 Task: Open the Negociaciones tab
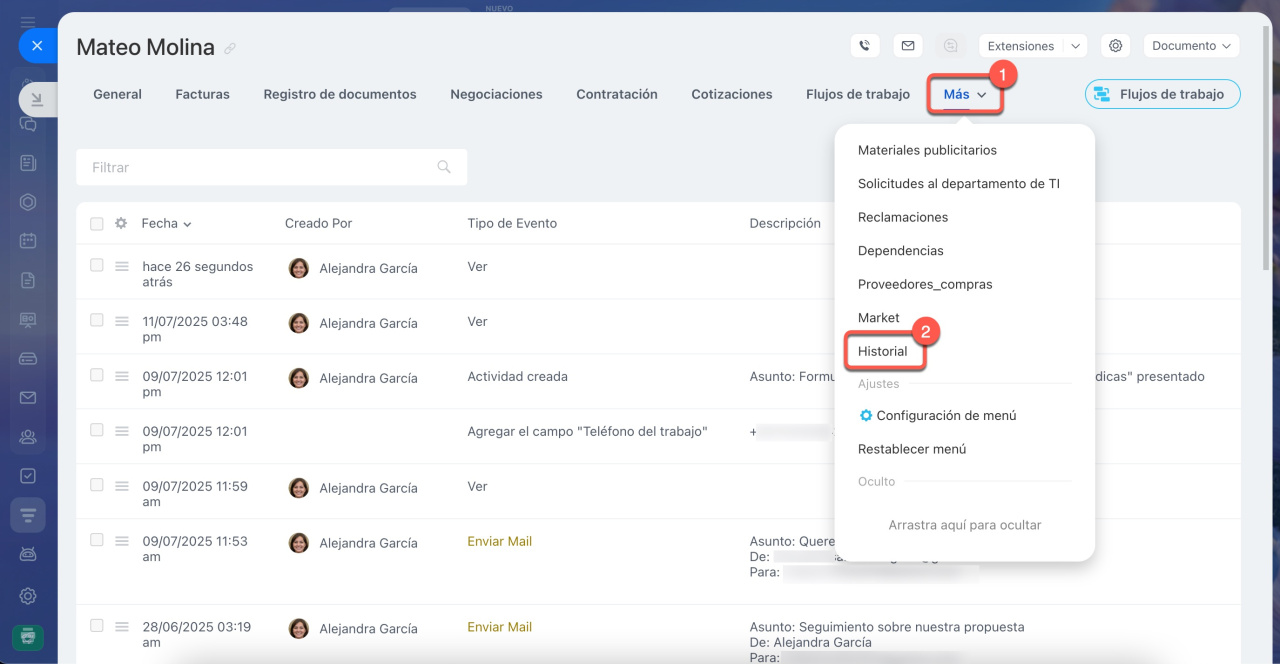click(496, 94)
